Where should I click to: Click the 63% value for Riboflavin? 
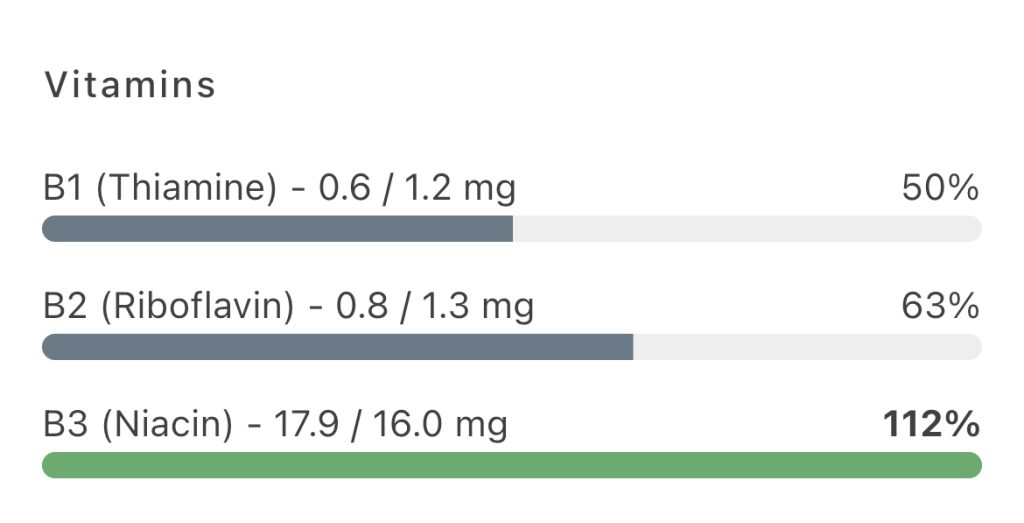point(940,306)
